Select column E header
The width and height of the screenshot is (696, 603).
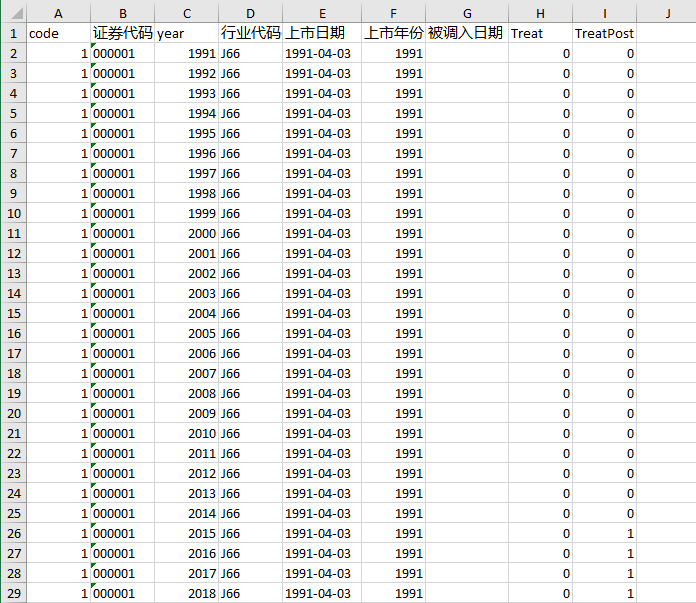click(x=322, y=13)
